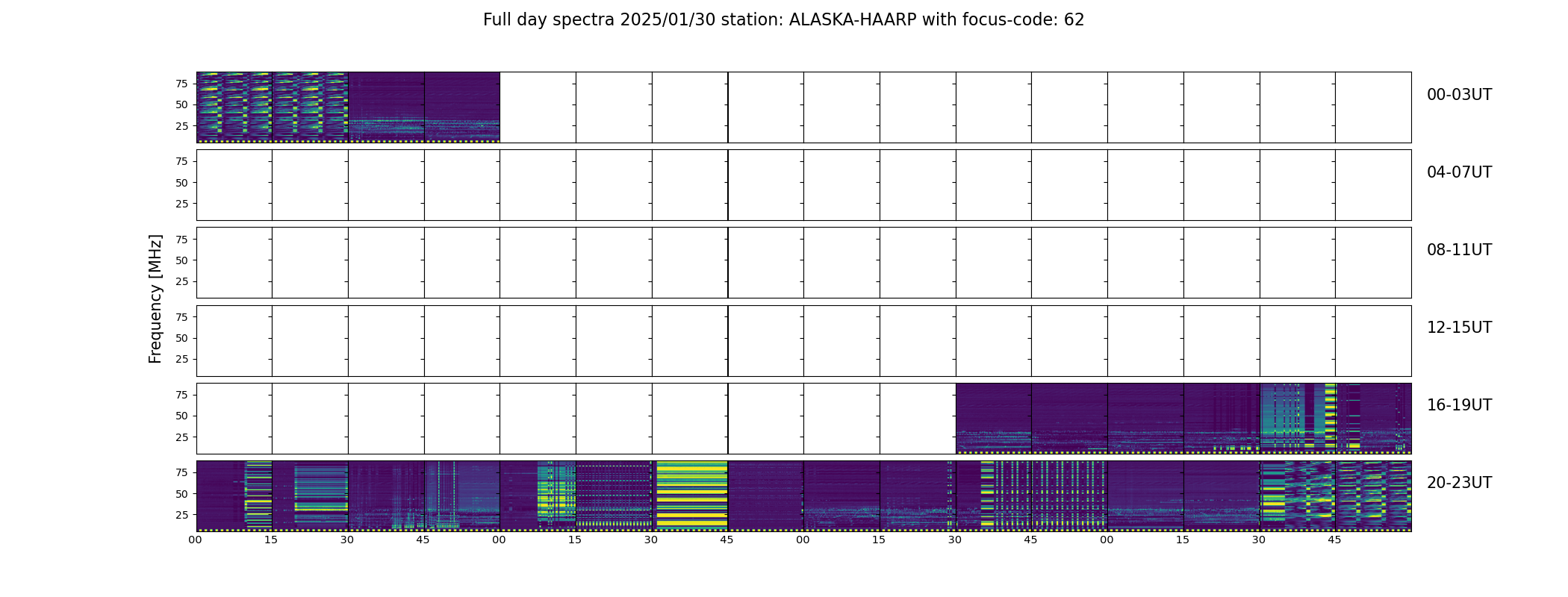The image size is (1568, 597).
Task: Click the fourth (00:45-01:00) spectrogram in the 00-03UT row
Action: point(462,107)
